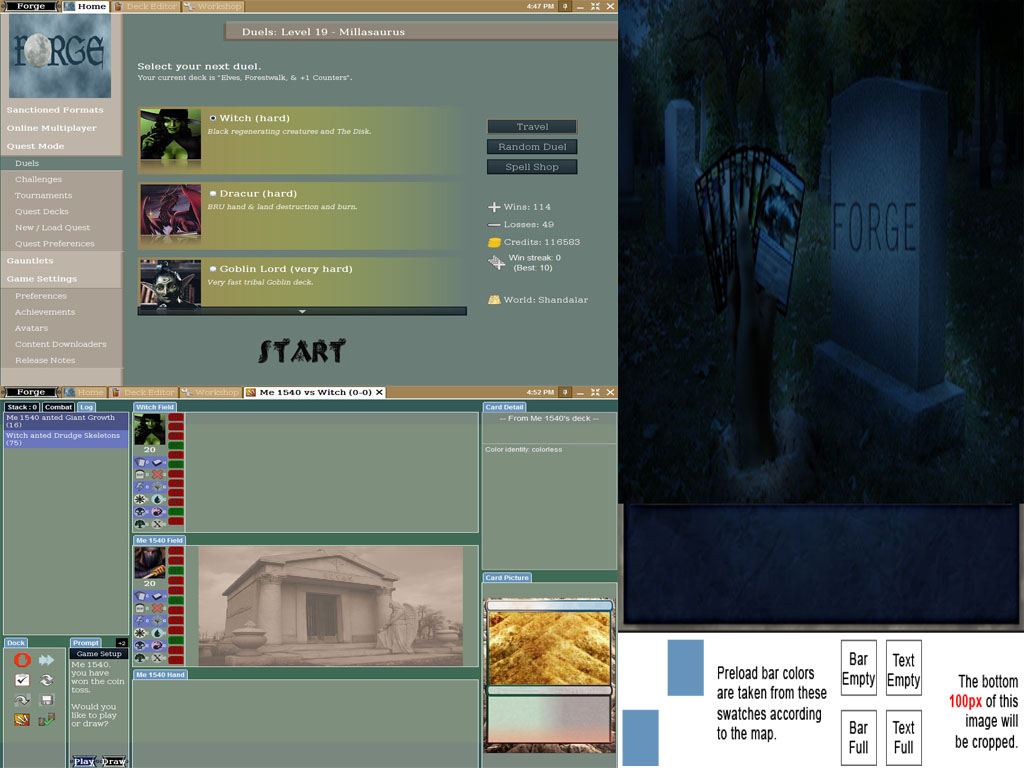
Task: Click the Alpha Strike orange icon in Dock
Action: 22,720
